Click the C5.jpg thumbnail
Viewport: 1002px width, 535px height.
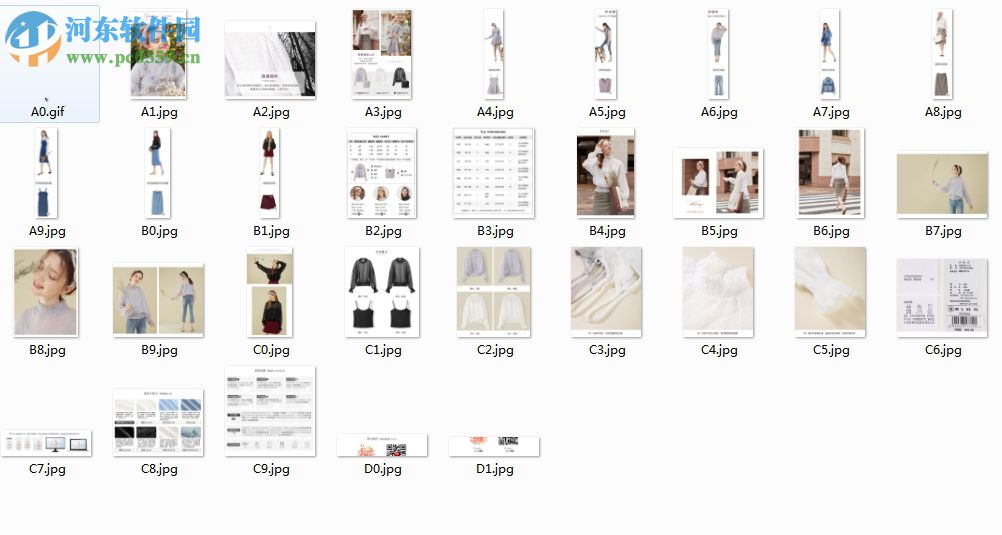pyautogui.click(x=830, y=292)
